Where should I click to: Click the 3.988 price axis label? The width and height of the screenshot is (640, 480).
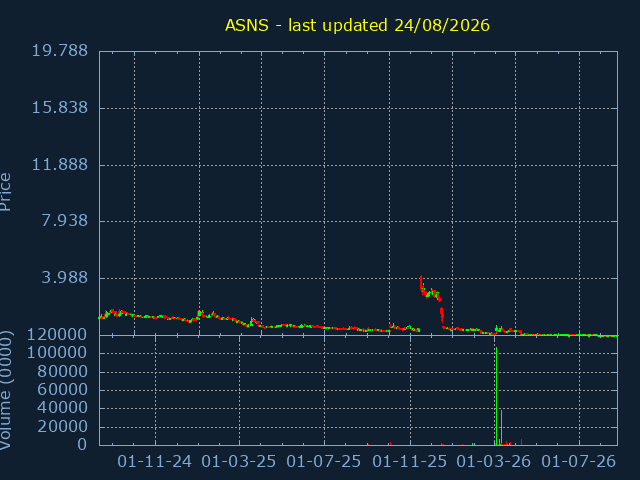tap(64, 278)
